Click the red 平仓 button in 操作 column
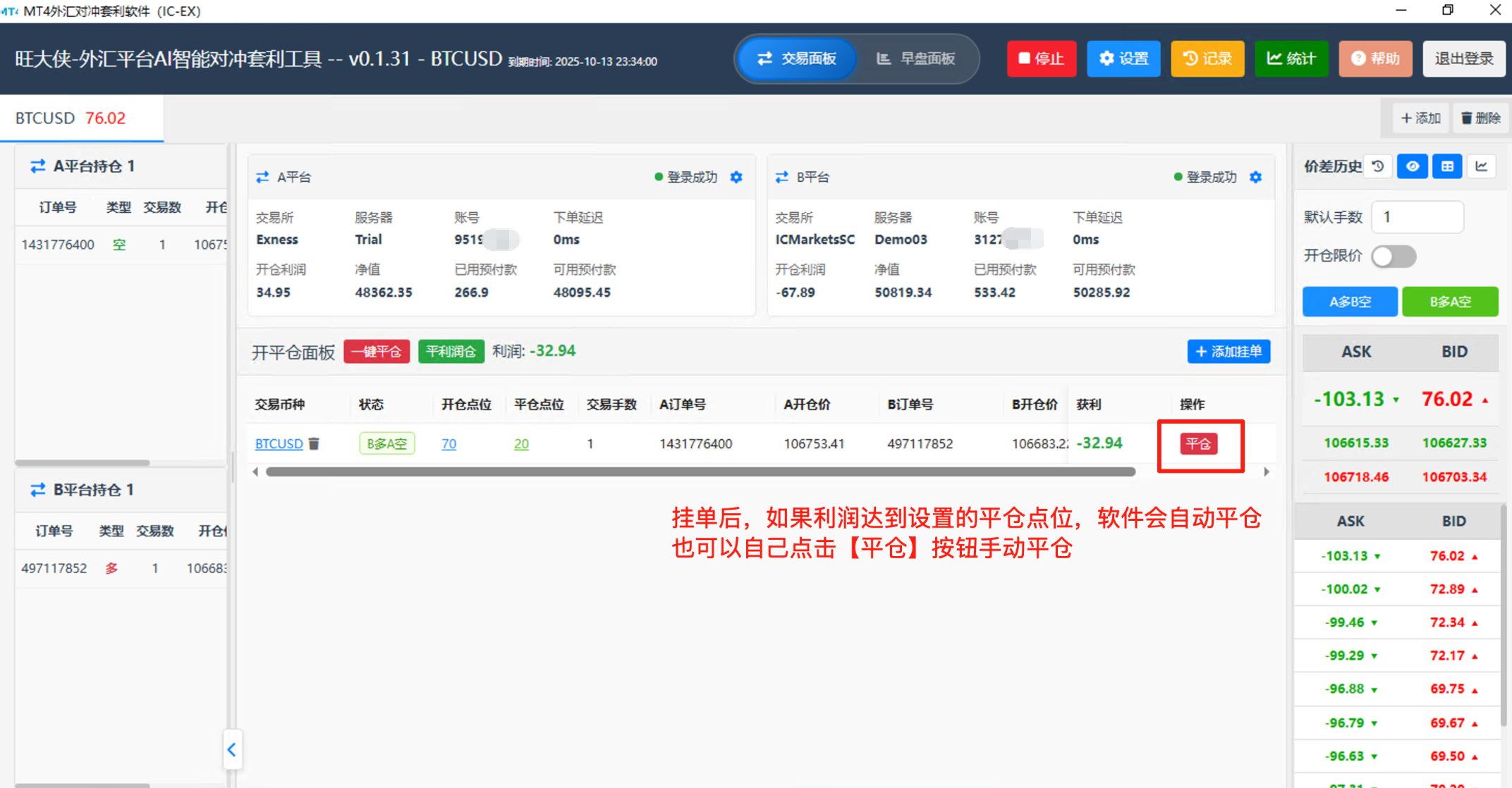 1198,444
